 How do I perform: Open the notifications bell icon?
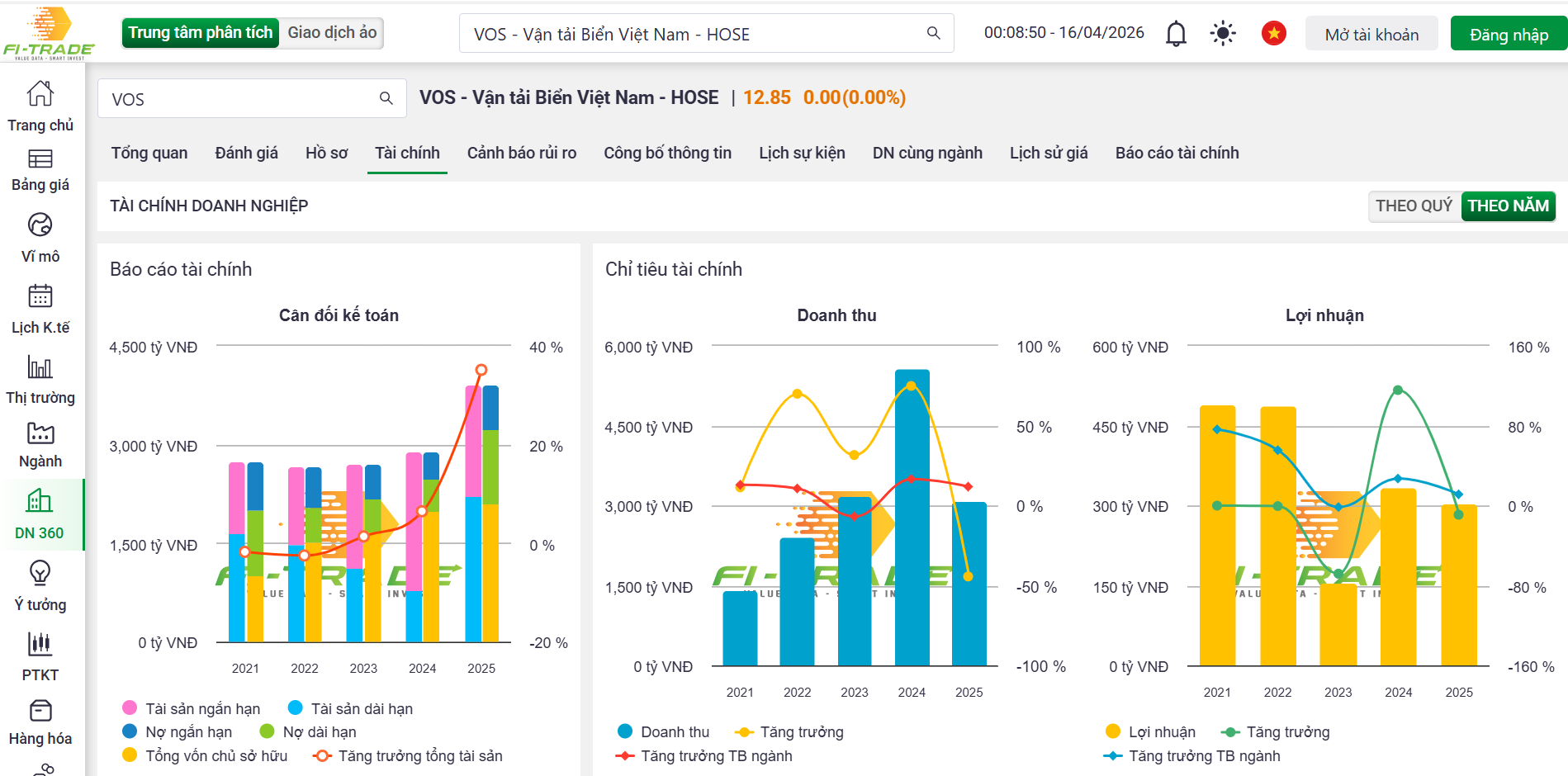[1176, 34]
